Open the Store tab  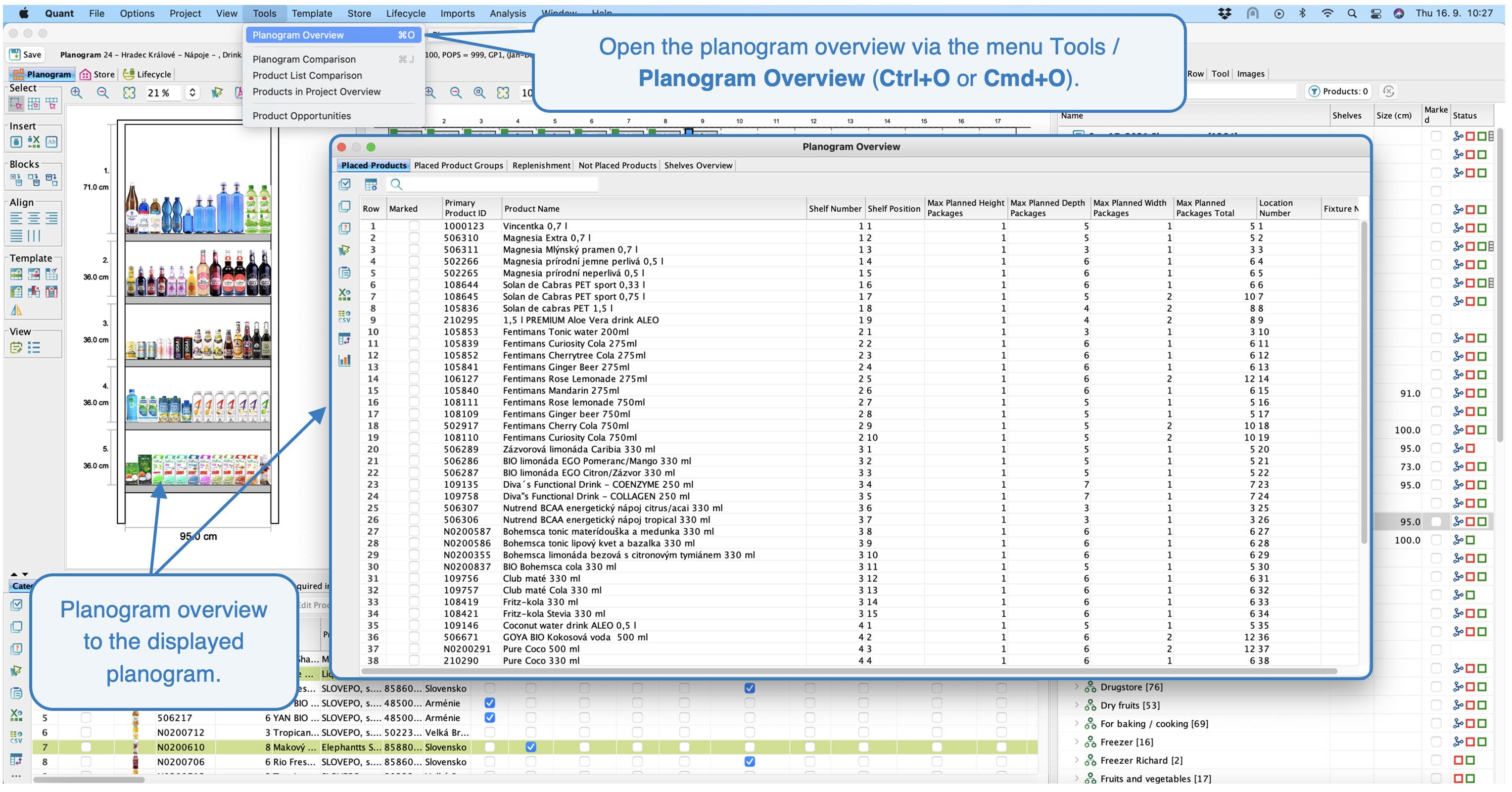click(x=97, y=74)
